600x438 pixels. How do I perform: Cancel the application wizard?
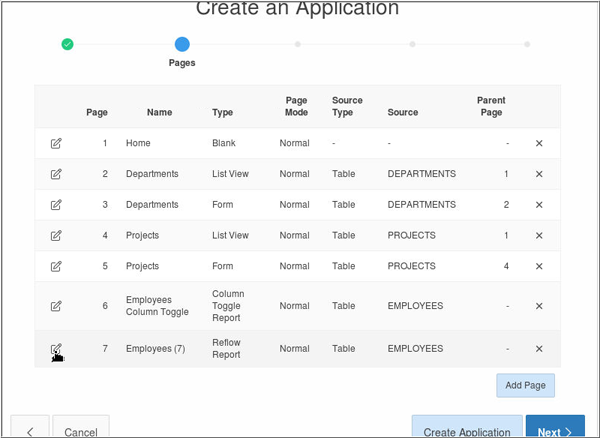click(x=81, y=429)
